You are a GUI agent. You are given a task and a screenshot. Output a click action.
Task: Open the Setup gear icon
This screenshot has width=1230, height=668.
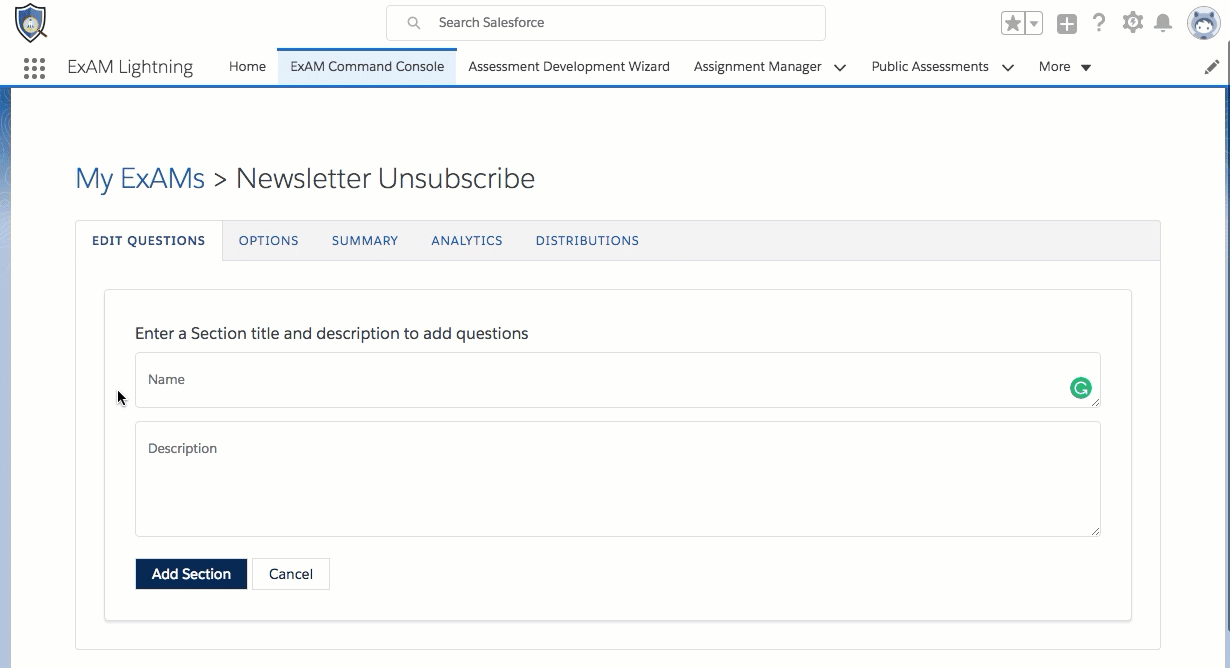pyautogui.click(x=1132, y=23)
